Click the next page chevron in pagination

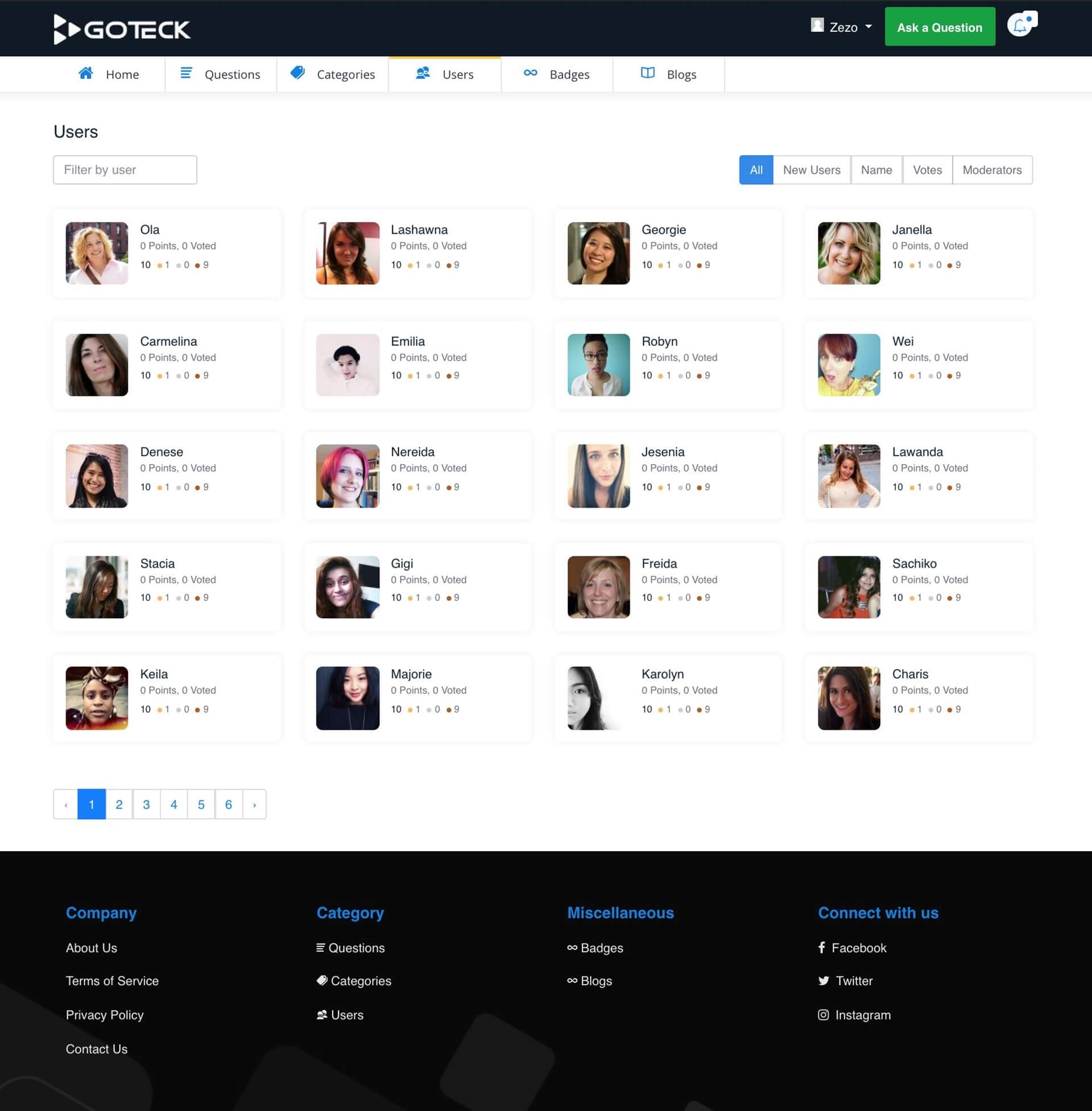(x=255, y=804)
